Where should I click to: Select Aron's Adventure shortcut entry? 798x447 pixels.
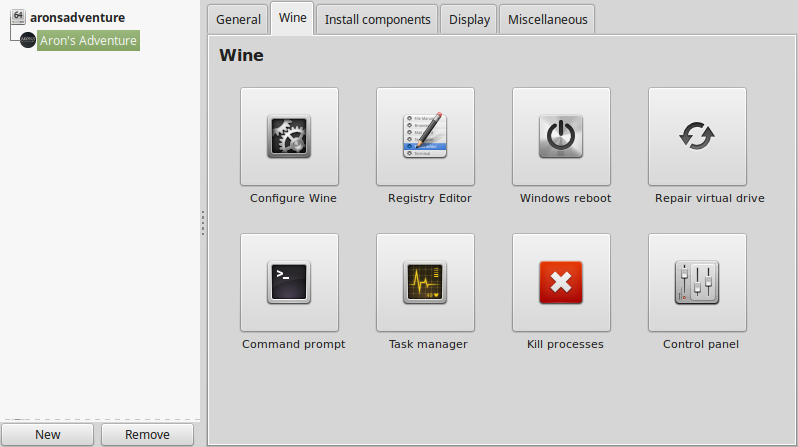[x=89, y=41]
